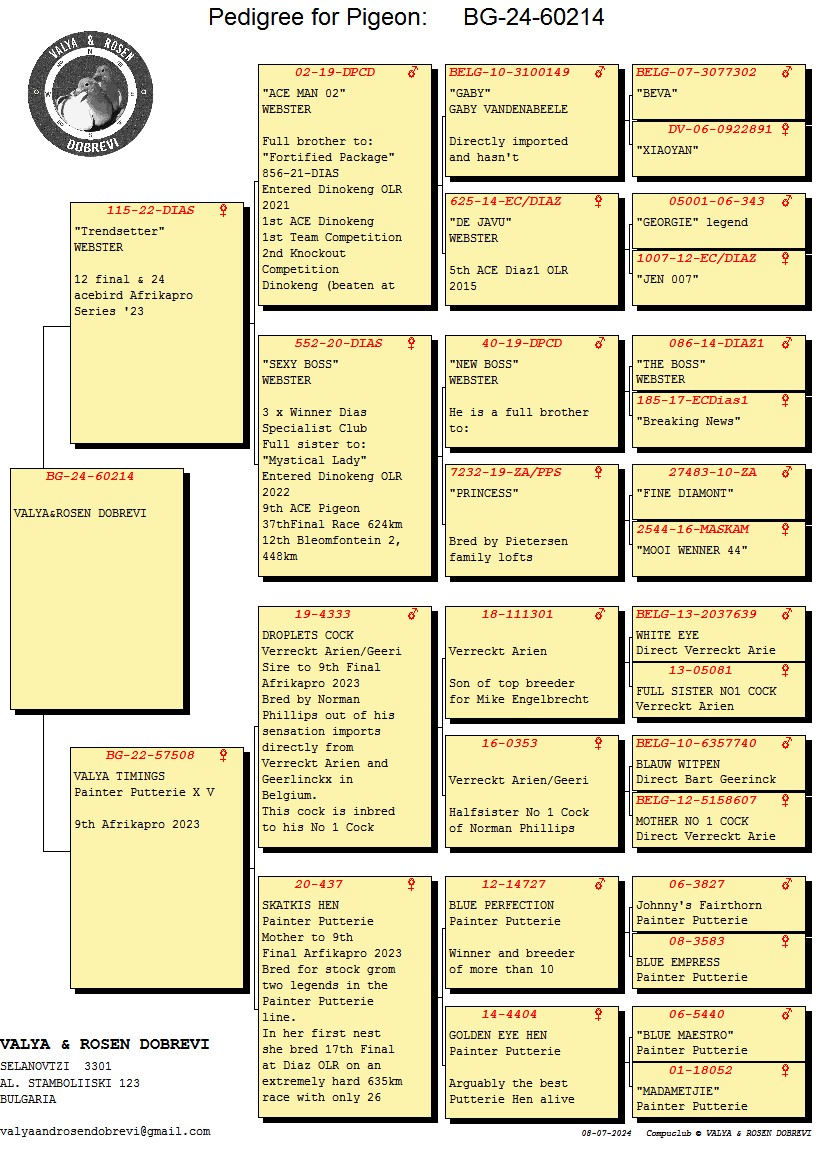The width and height of the screenshot is (816, 1172).
Task: Click the female symbol on box 7232-19-ZA/PPS
Action: [x=599, y=472]
